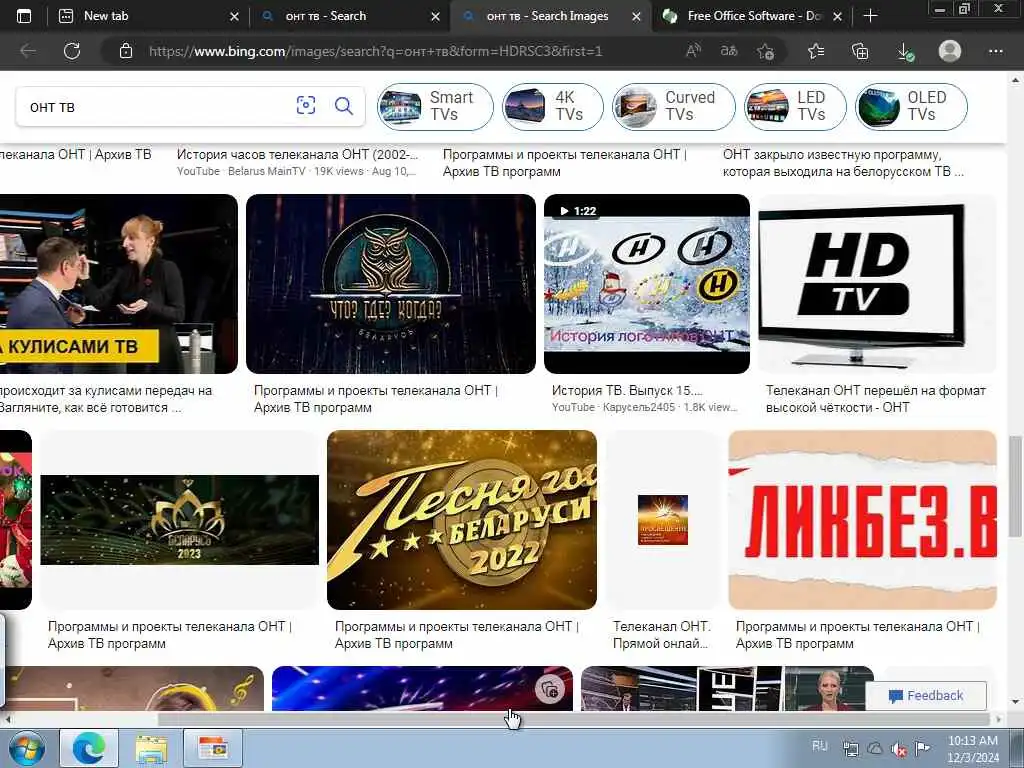Open the news anchor studio image
Screen dimensions: 1024x768
(x=727, y=688)
